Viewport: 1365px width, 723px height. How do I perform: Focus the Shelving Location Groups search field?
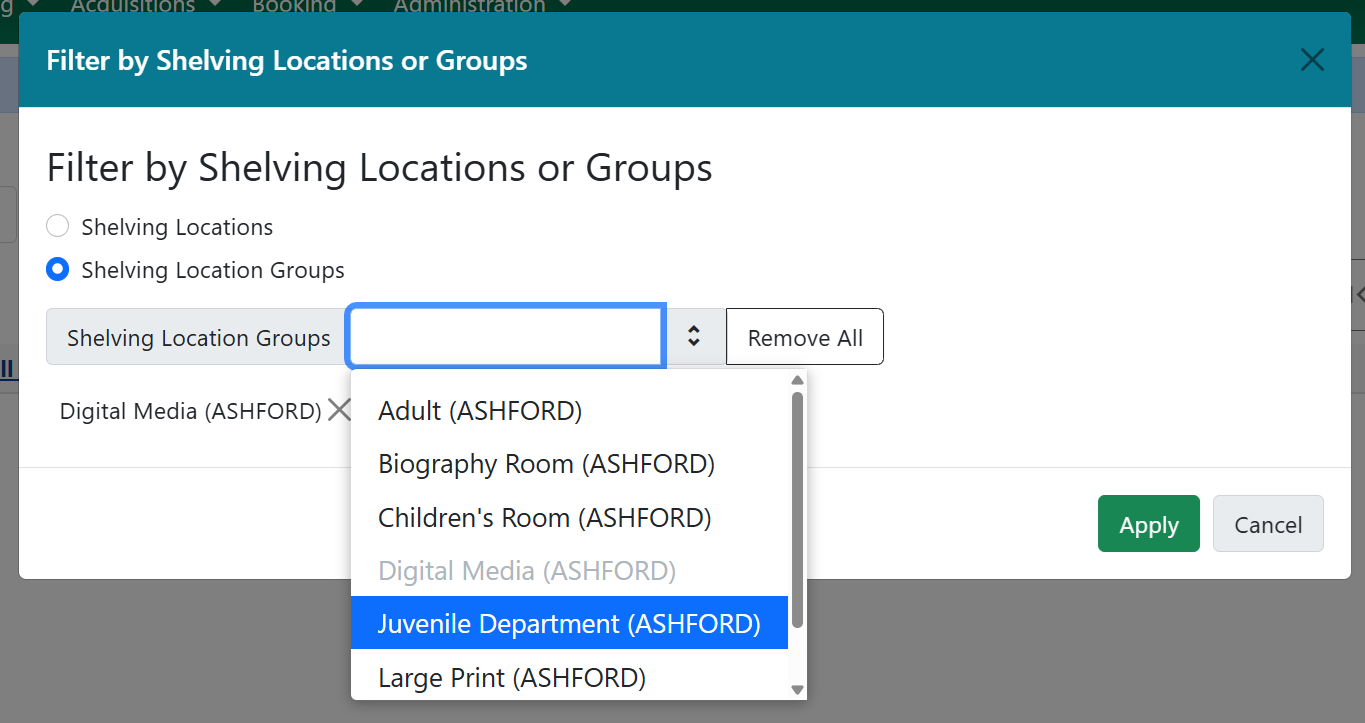(505, 338)
